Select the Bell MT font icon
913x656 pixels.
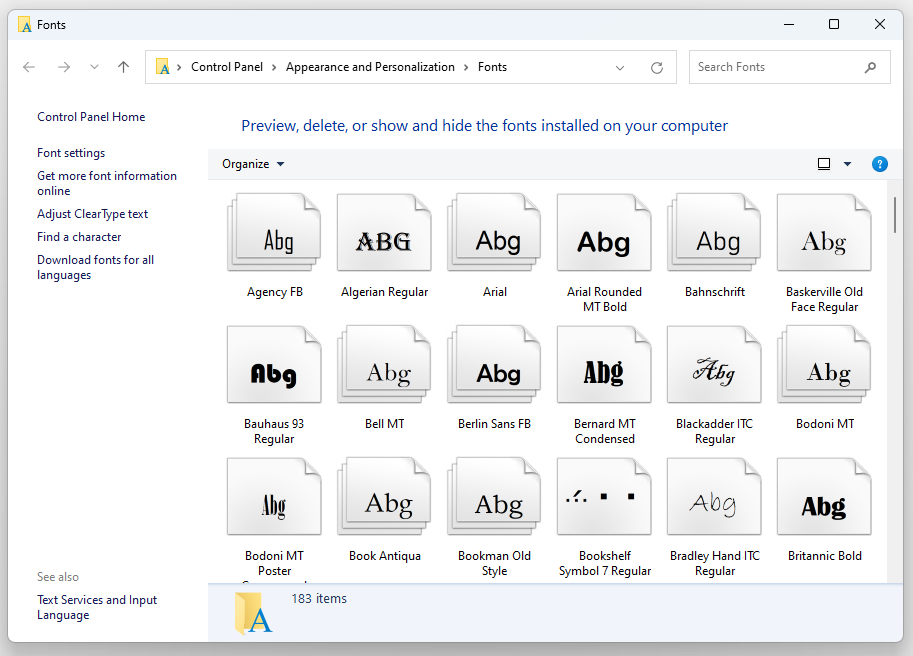pos(384,364)
